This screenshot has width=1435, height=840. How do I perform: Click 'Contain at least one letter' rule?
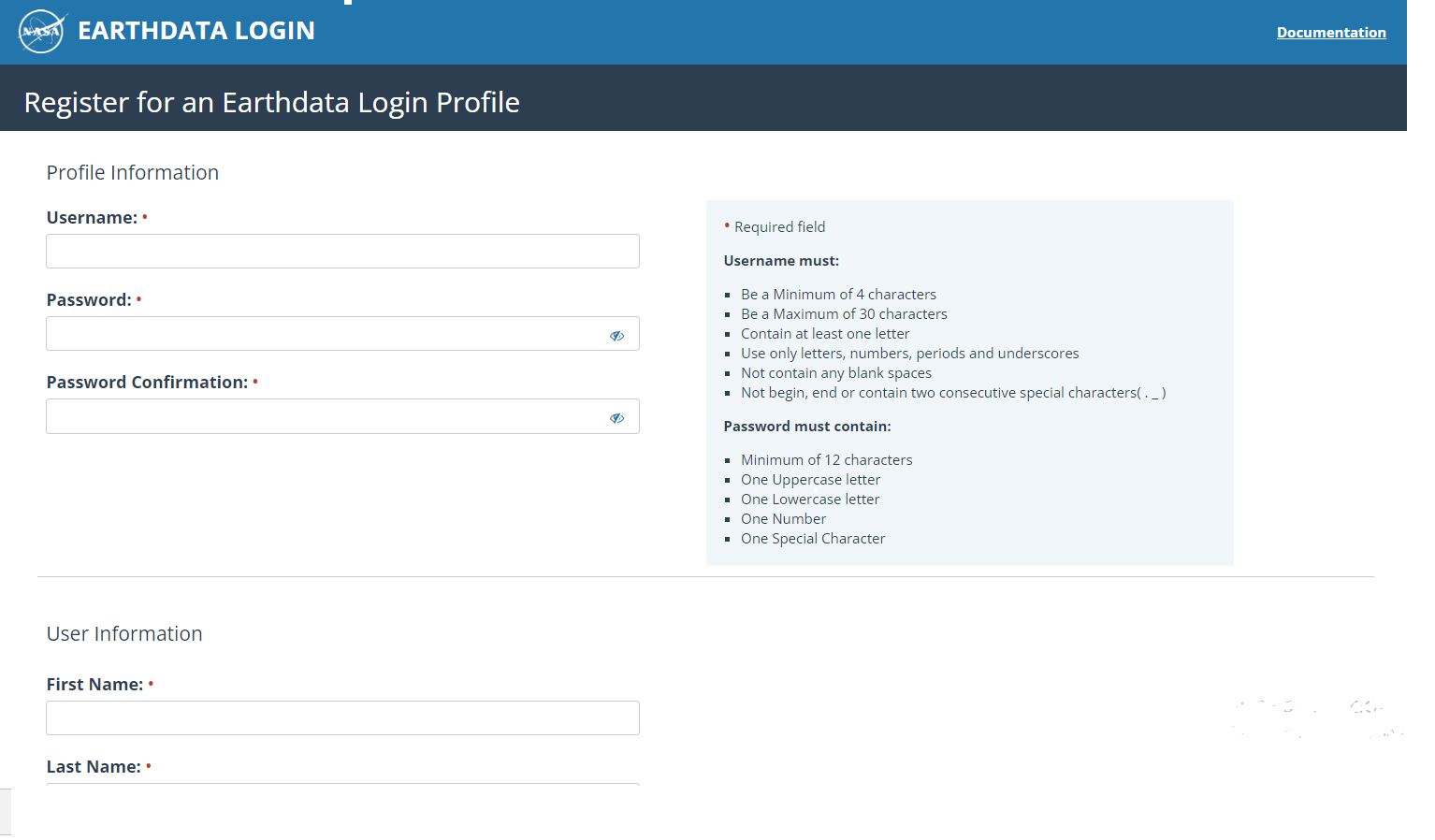pyautogui.click(x=825, y=334)
